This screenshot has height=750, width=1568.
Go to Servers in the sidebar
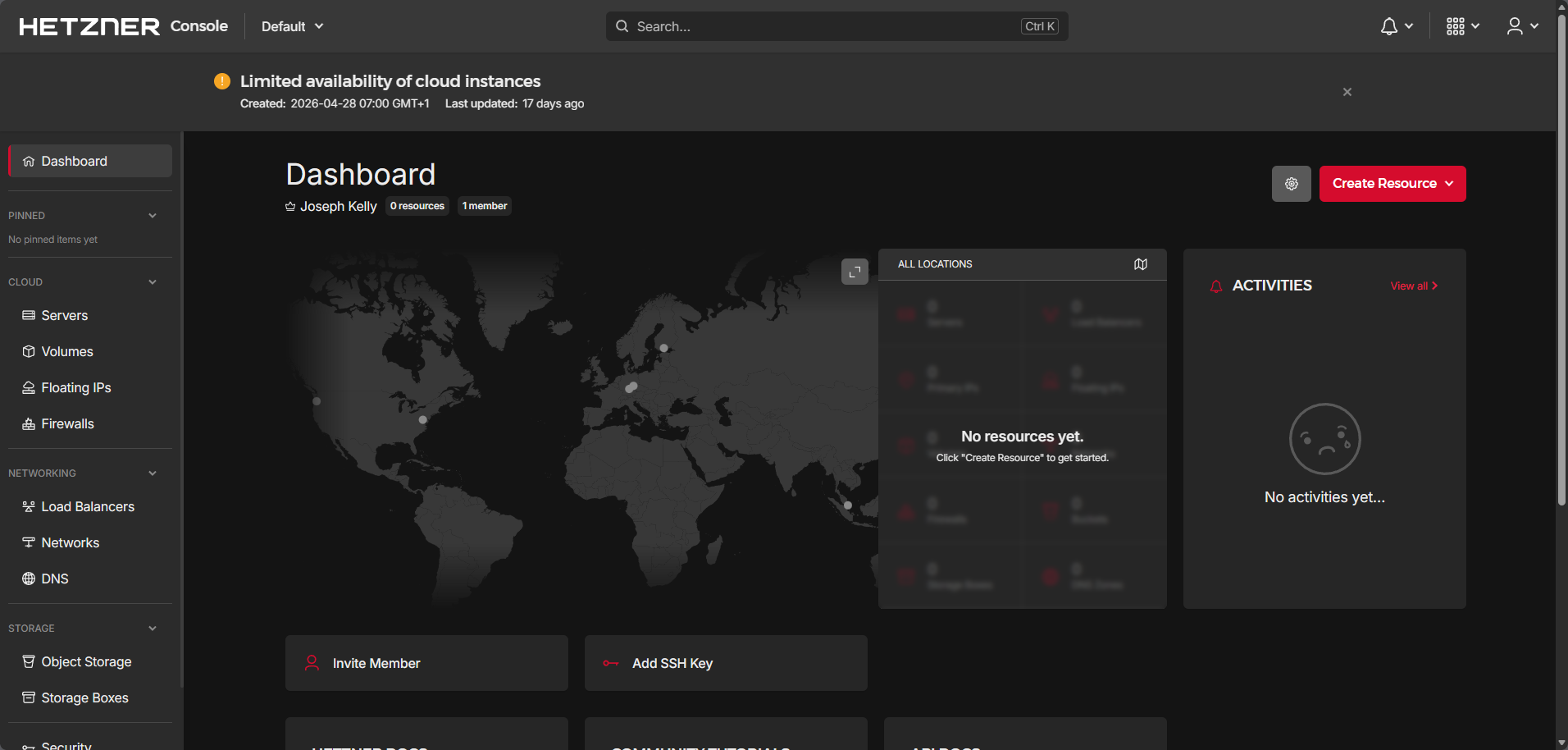[x=90, y=315]
